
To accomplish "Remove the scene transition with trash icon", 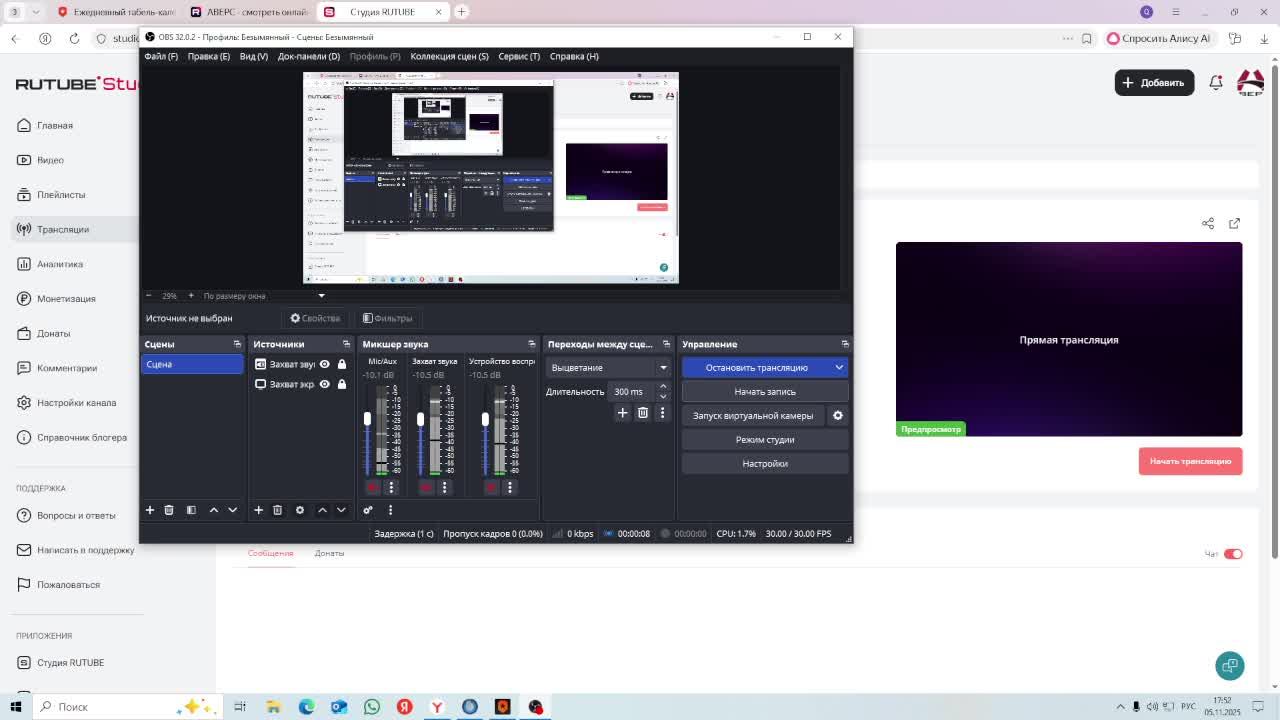I will coord(643,413).
